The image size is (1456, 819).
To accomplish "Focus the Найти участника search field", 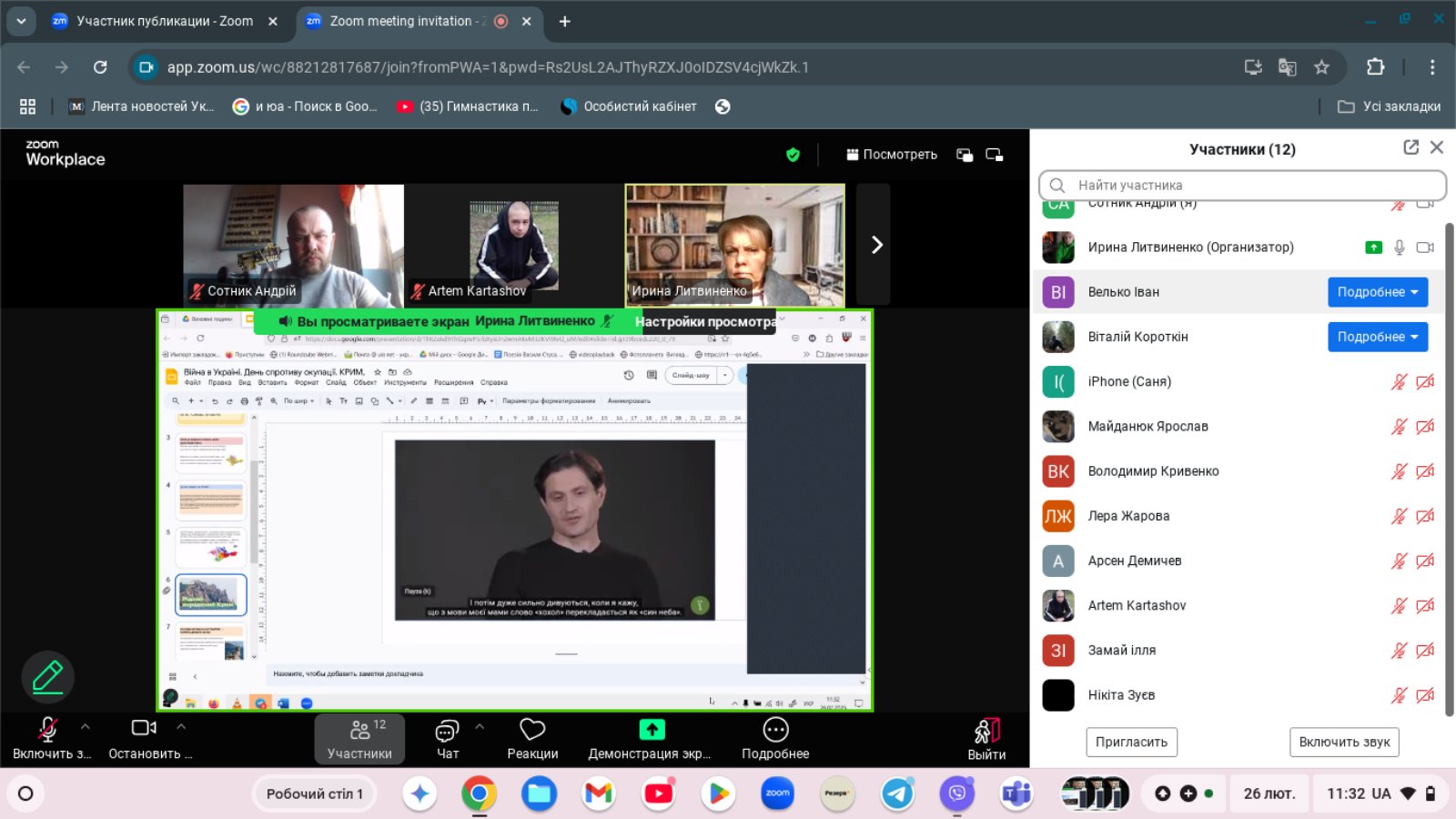I will click(1242, 185).
